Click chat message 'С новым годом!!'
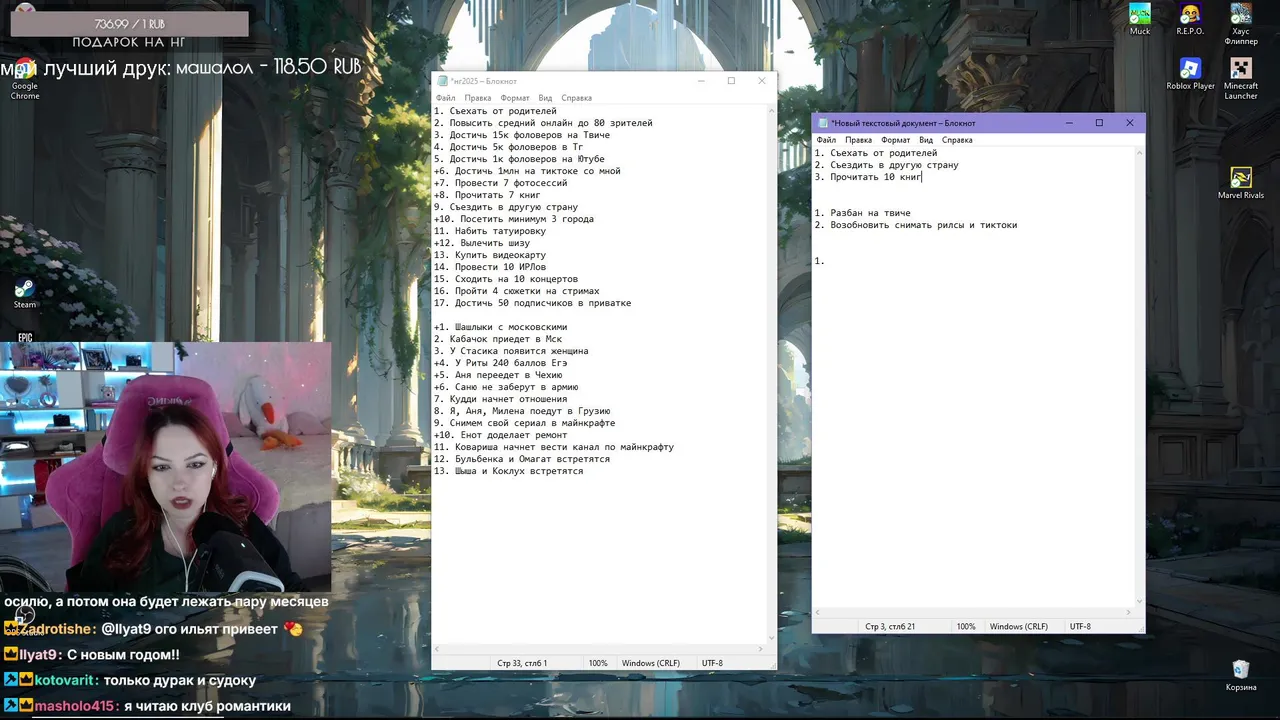The image size is (1280, 720). pyautogui.click(x=124, y=654)
